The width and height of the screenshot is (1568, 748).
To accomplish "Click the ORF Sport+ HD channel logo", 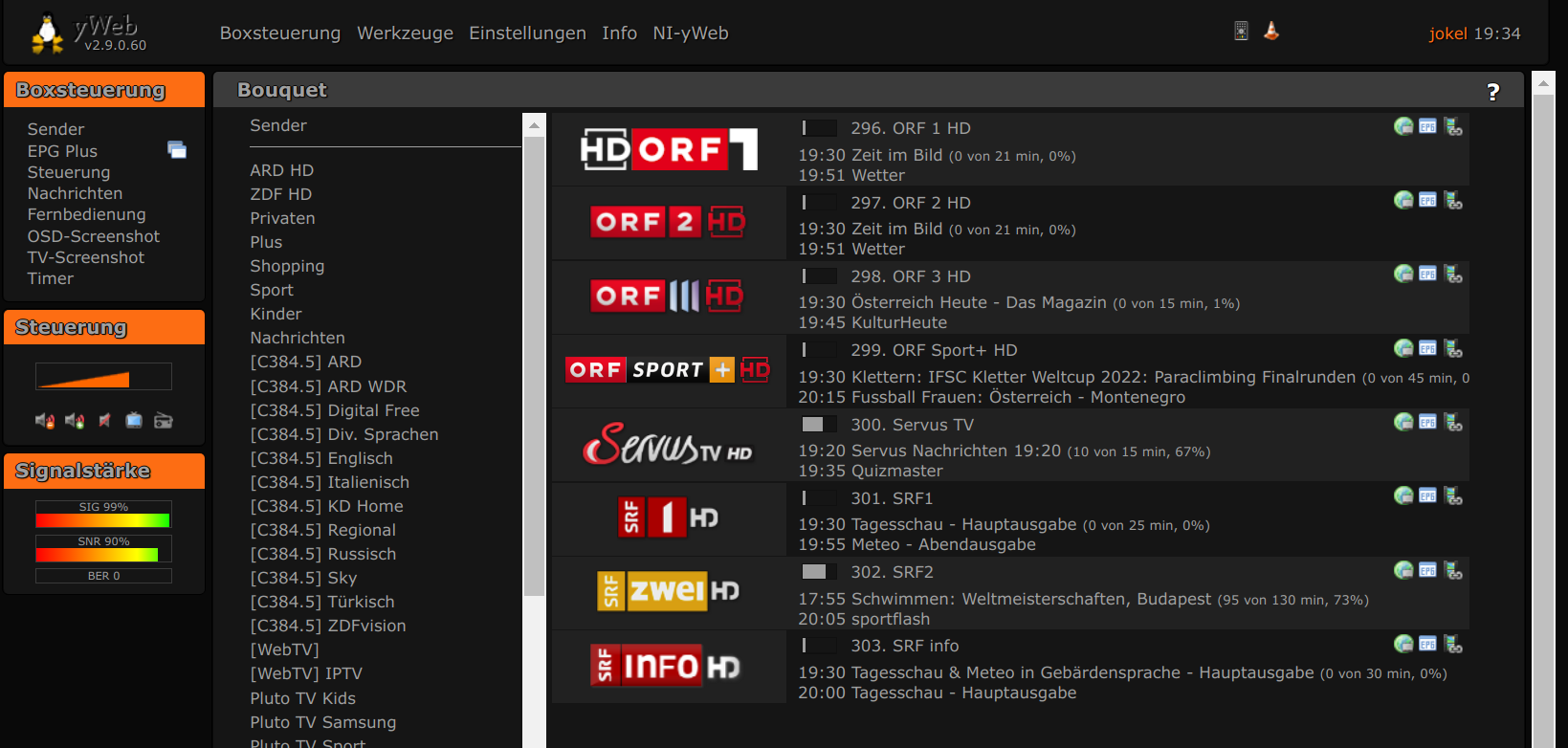I will [669, 370].
